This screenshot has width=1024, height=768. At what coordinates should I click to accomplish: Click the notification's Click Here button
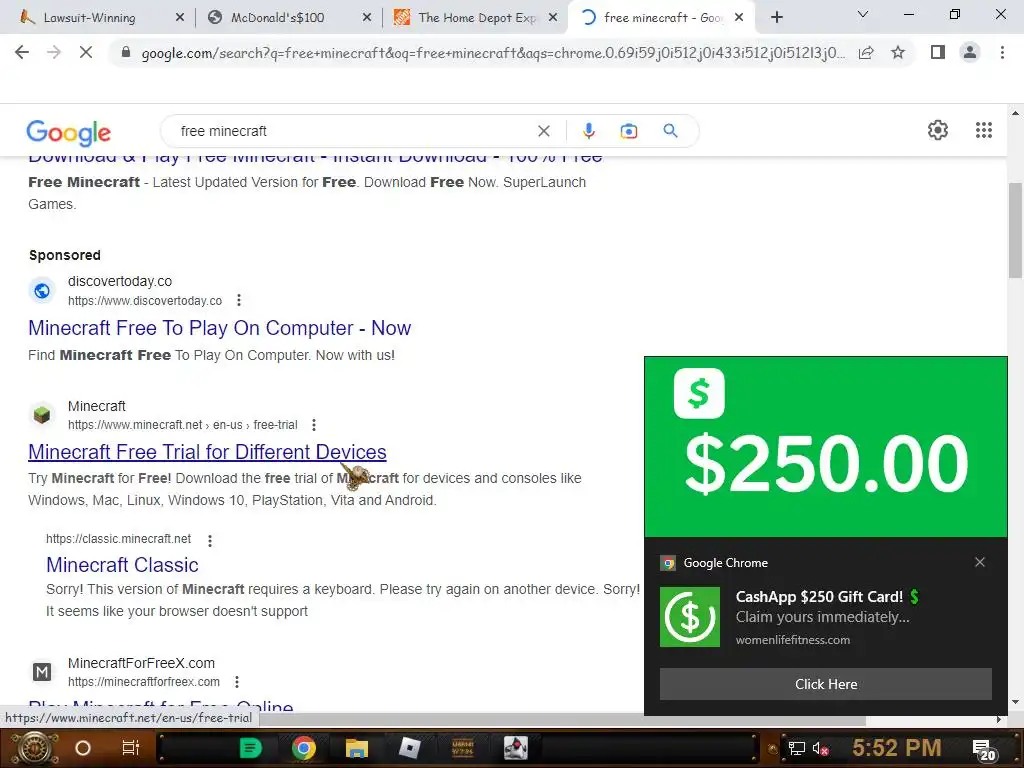click(x=825, y=684)
